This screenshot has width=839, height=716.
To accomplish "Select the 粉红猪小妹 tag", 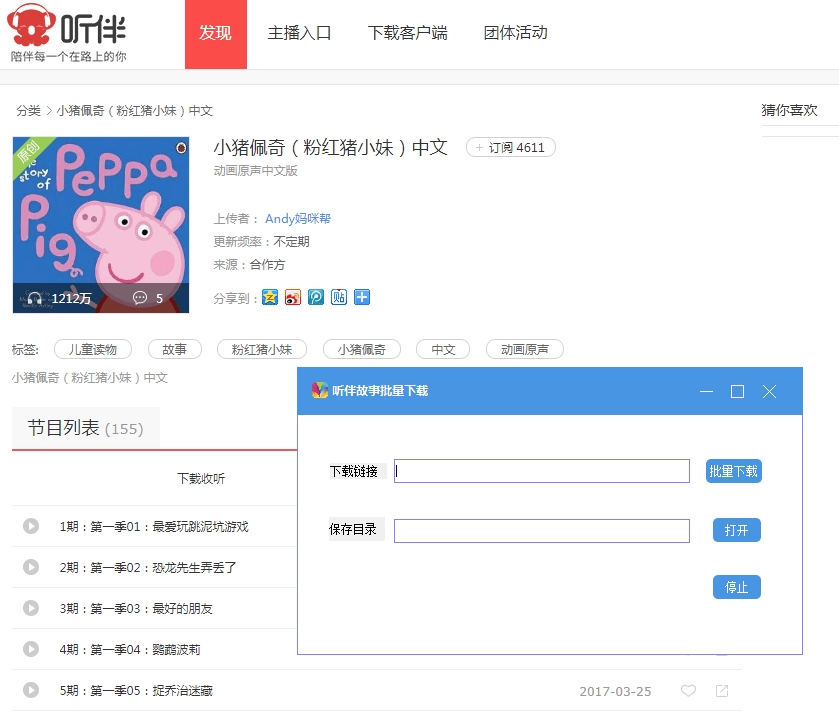I will coord(262,349).
